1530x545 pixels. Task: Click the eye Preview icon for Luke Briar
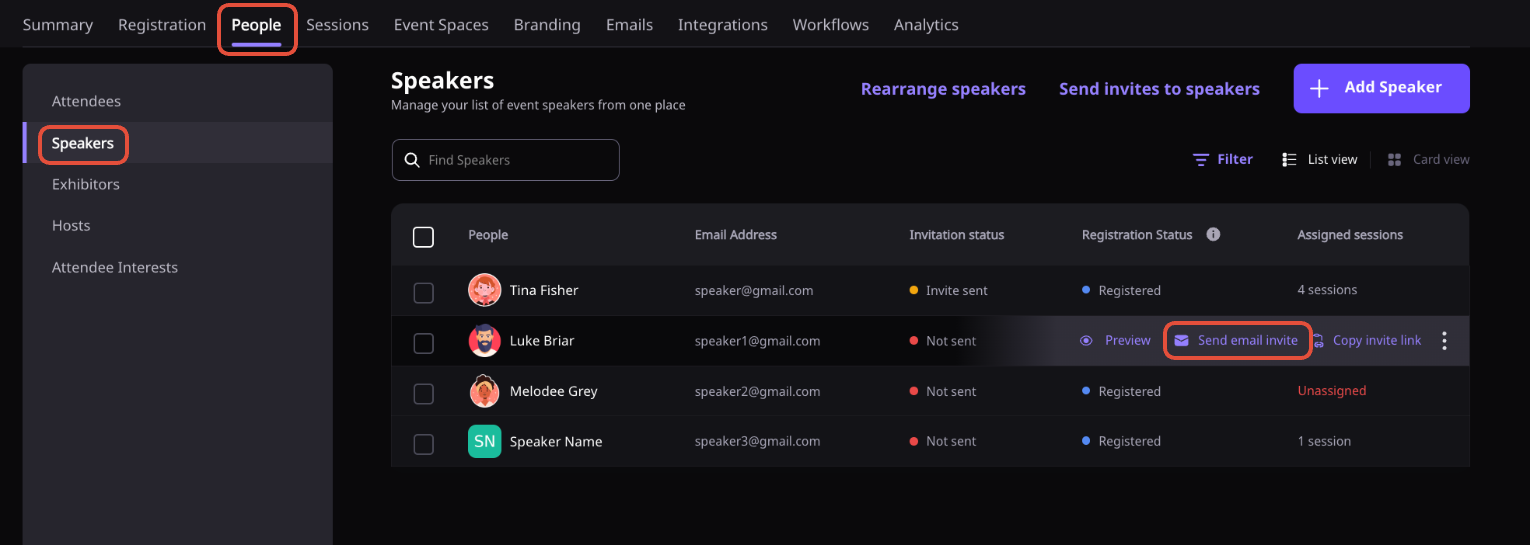1086,341
